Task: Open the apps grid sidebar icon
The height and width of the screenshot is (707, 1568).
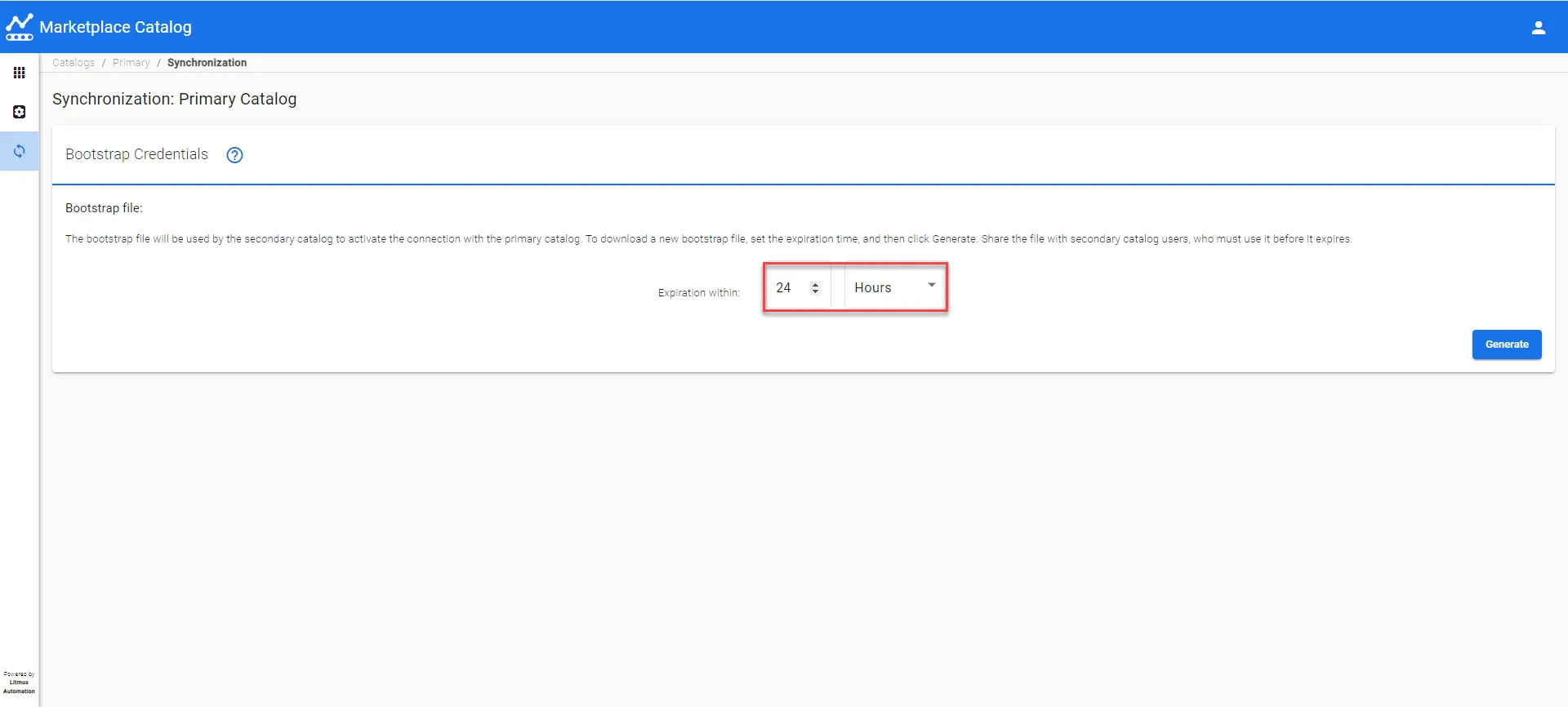Action: (x=20, y=73)
